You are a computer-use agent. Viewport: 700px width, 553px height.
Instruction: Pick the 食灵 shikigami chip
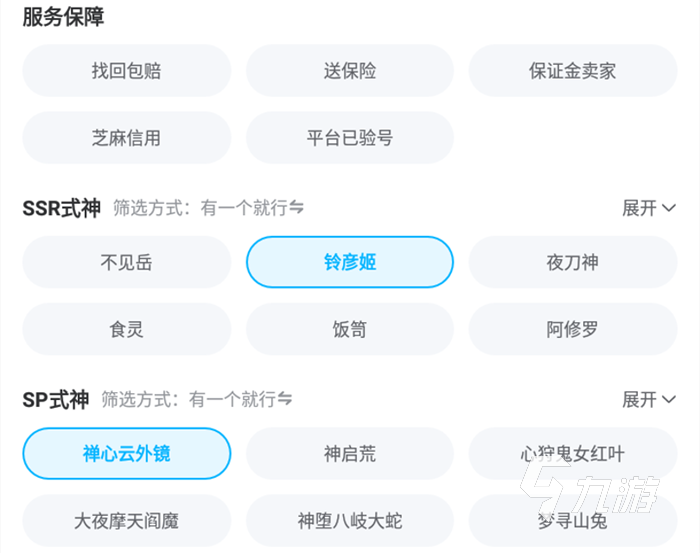(126, 329)
